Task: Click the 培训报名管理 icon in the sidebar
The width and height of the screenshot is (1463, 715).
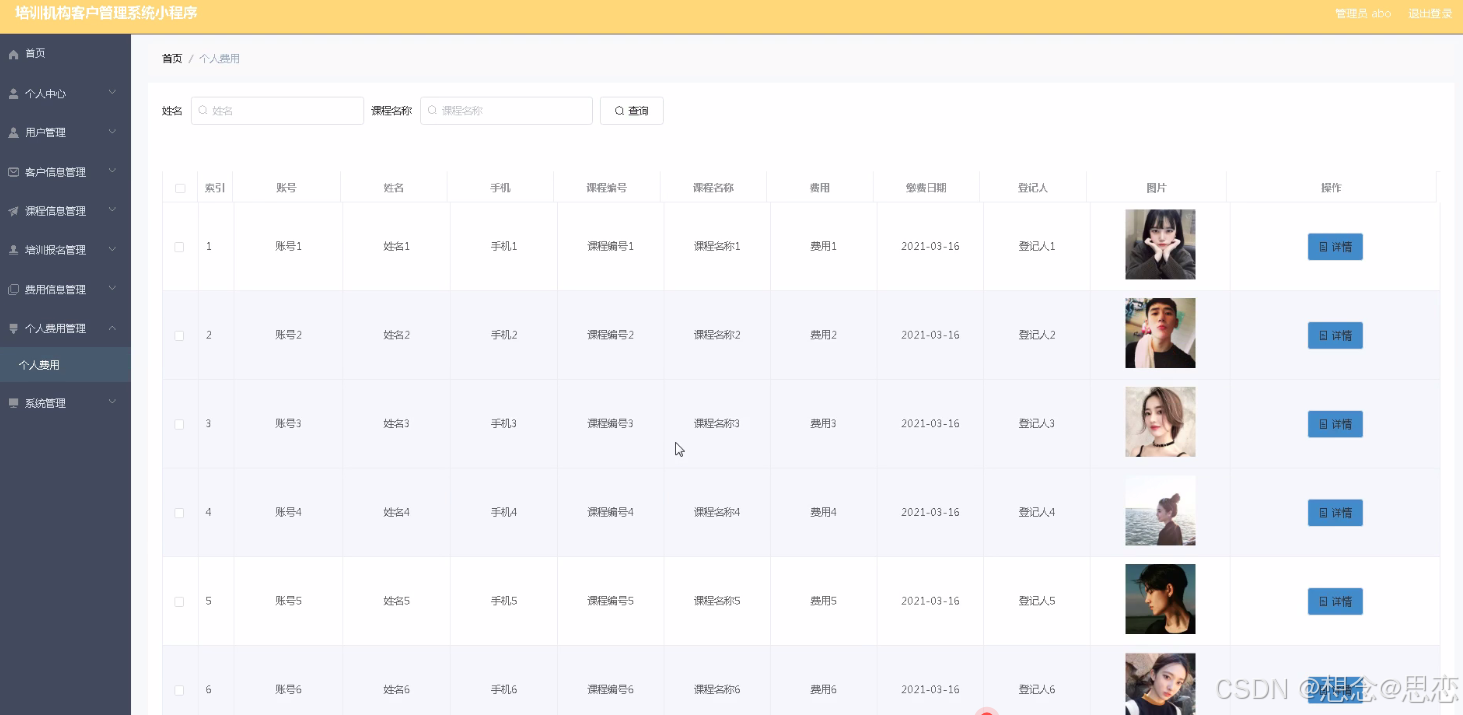Action: pyautogui.click(x=13, y=250)
